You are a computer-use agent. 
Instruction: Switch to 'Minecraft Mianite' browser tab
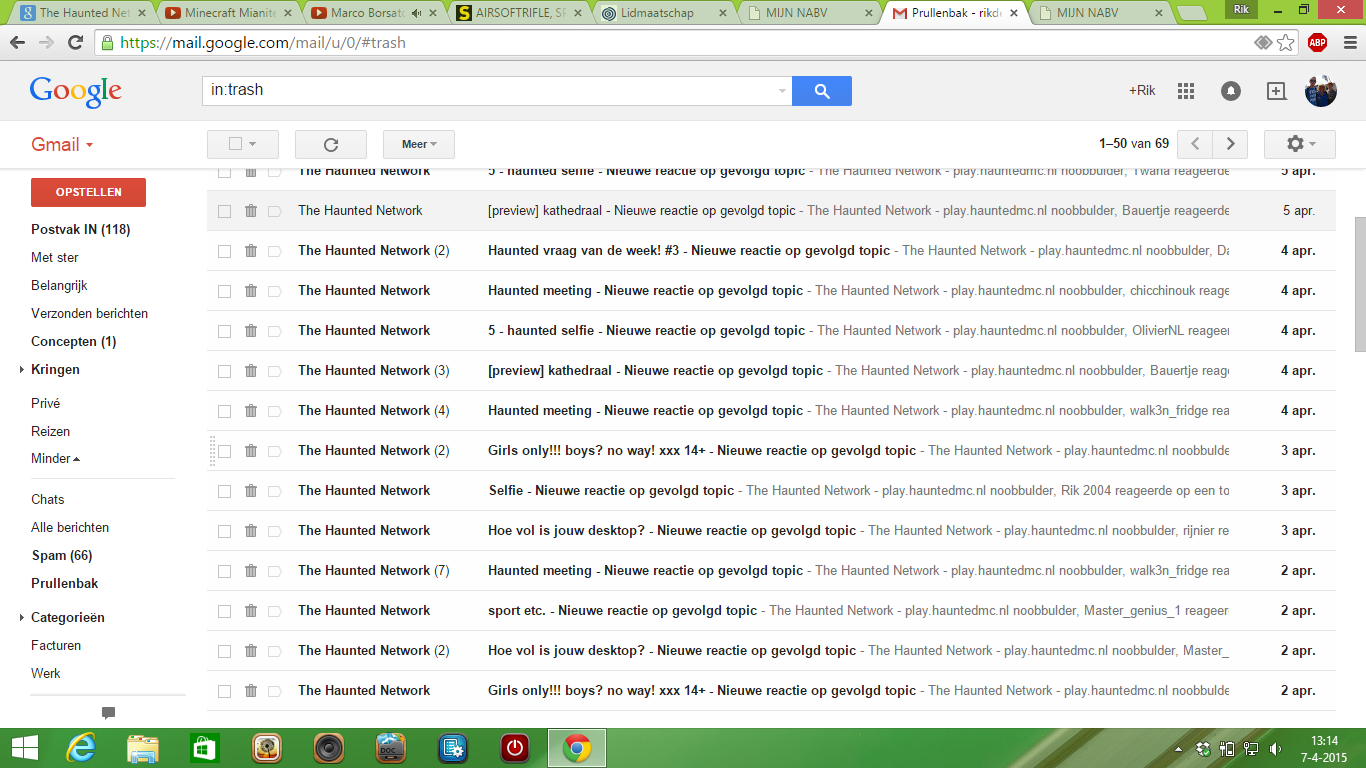pyautogui.click(x=230, y=13)
